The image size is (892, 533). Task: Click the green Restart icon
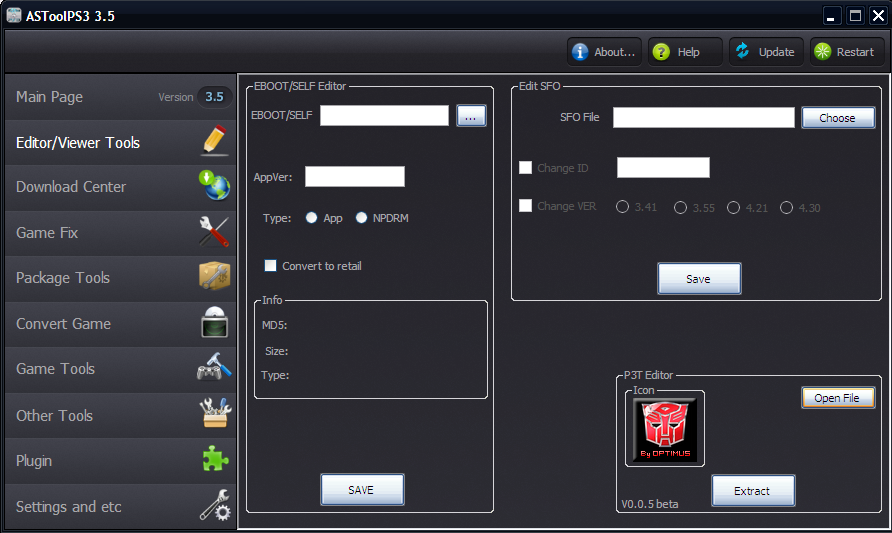823,52
